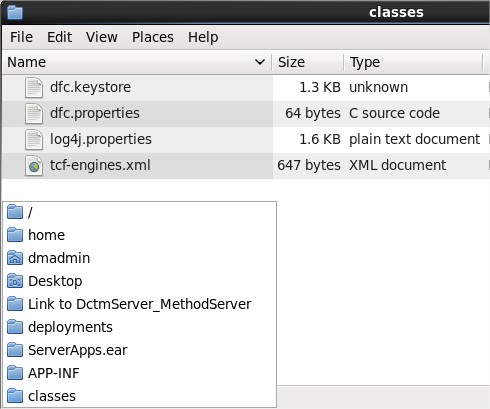The width and height of the screenshot is (490, 409).
Task: Go to the APP-INF location
Action: point(54,373)
